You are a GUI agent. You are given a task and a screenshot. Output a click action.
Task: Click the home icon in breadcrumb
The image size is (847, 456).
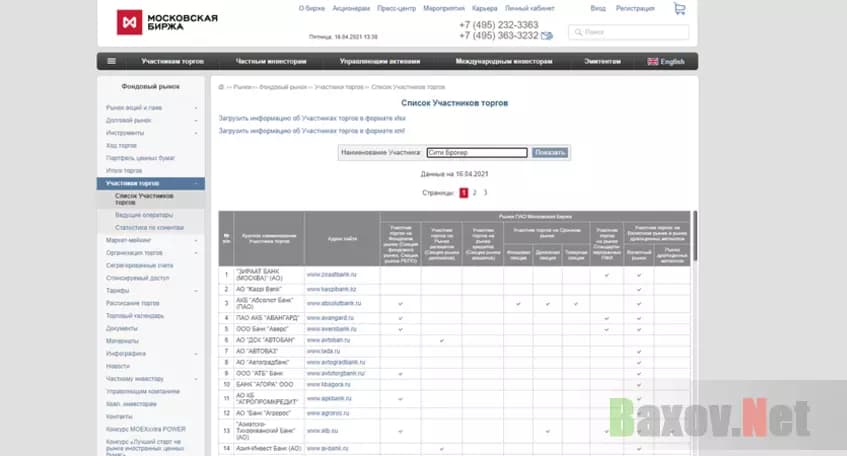(222, 87)
